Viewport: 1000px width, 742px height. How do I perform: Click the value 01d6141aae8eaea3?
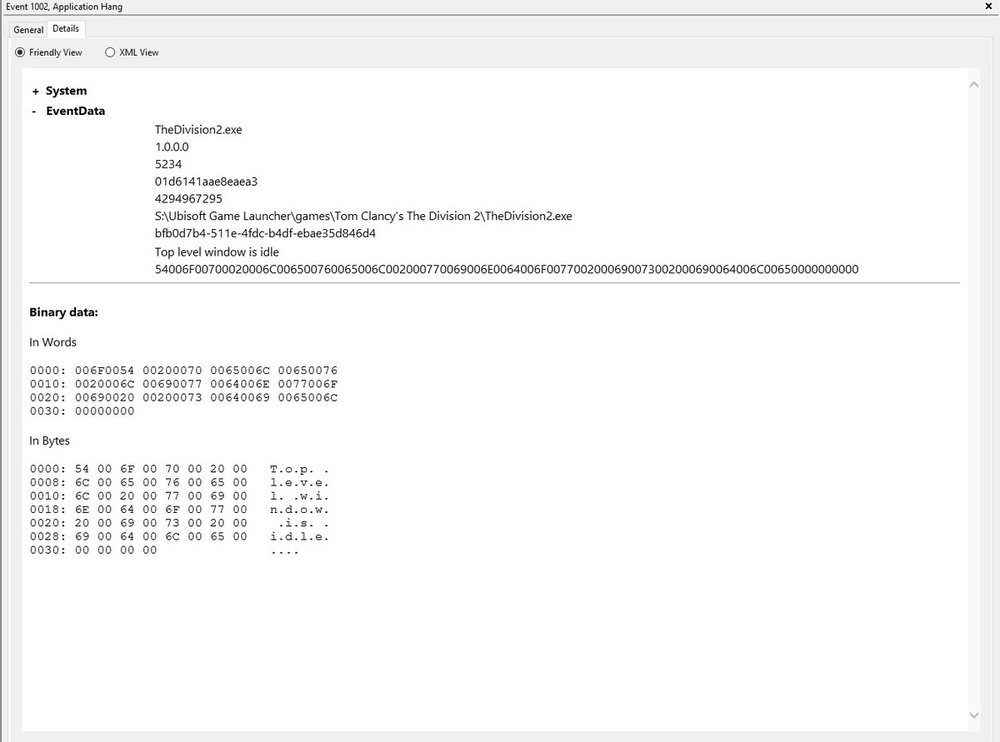pos(206,181)
